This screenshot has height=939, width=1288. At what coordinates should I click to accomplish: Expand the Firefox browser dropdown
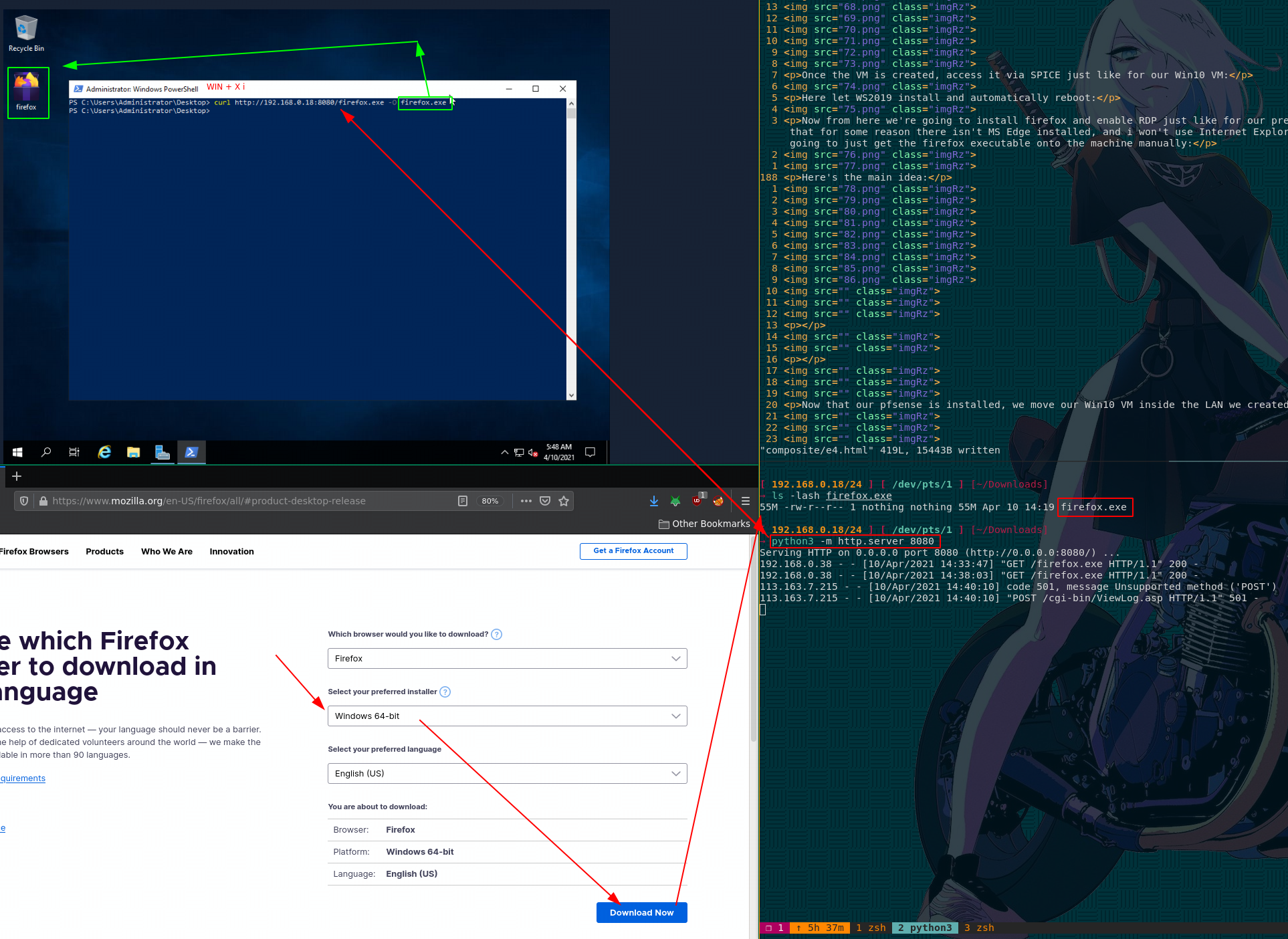click(x=508, y=659)
